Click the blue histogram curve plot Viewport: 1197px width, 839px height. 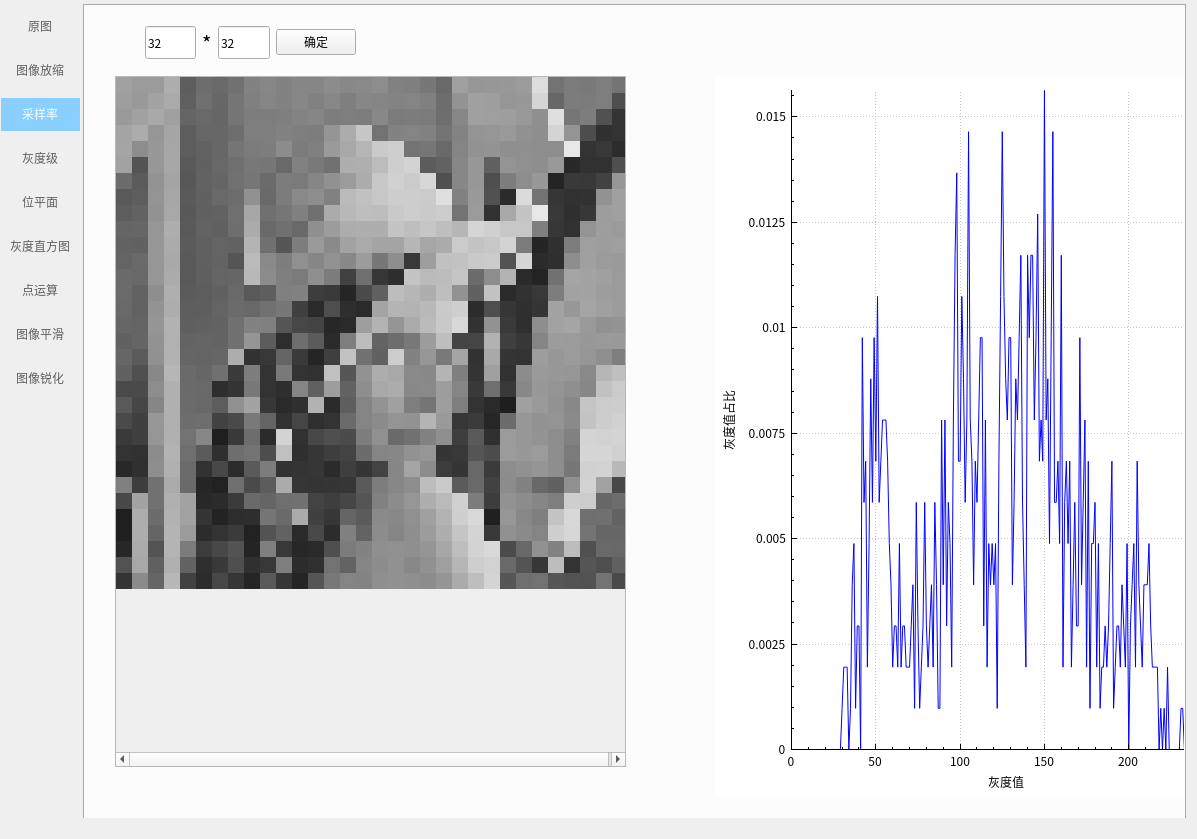coord(988,420)
